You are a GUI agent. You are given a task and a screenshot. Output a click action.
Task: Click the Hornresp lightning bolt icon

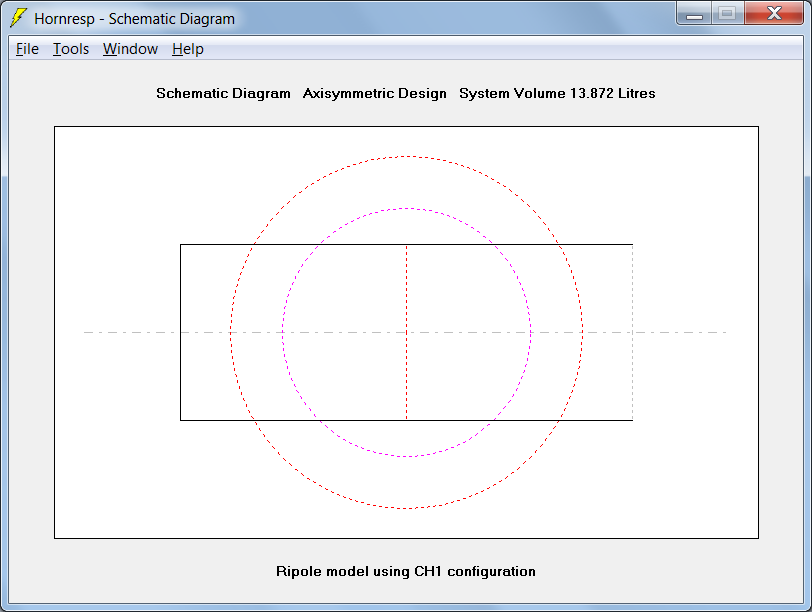click(x=18, y=18)
